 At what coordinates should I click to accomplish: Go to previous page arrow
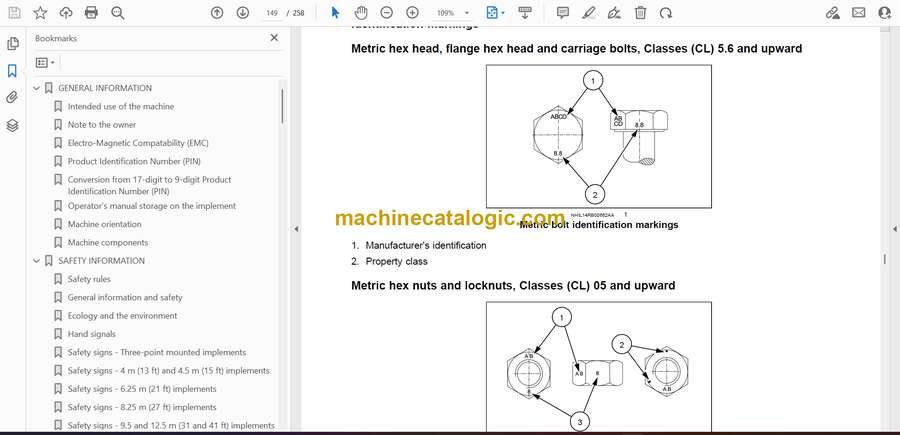tap(217, 13)
